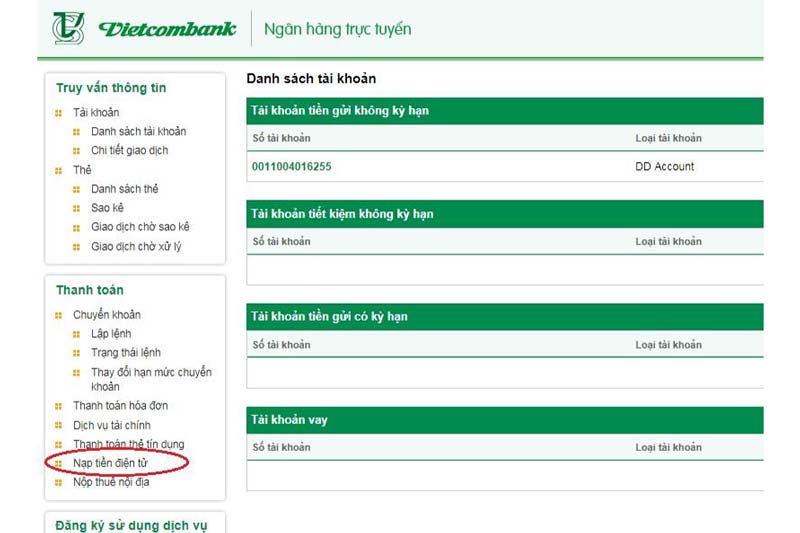Check Trạng thái lệnh order status

coord(126,352)
